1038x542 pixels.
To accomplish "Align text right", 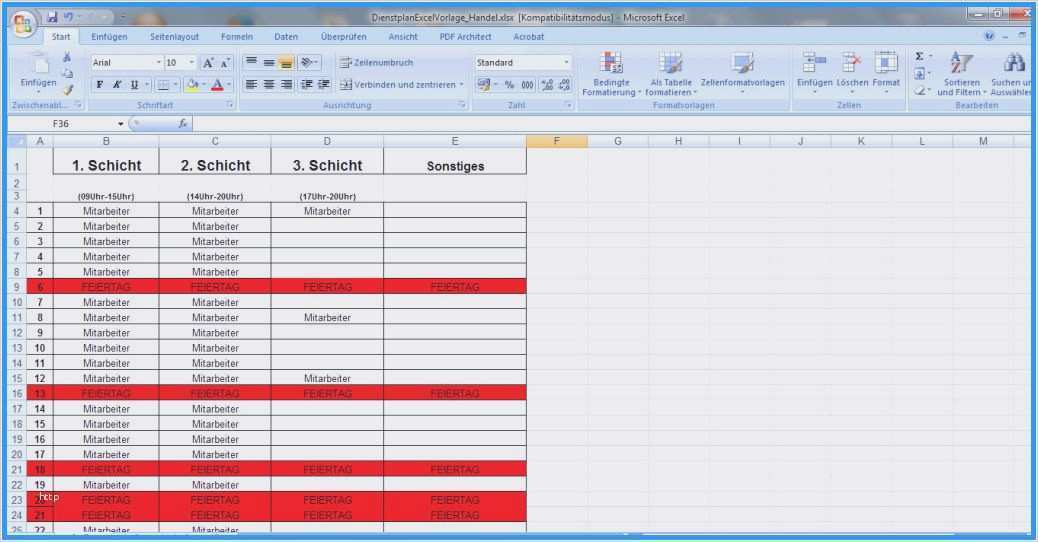I will click(x=286, y=85).
